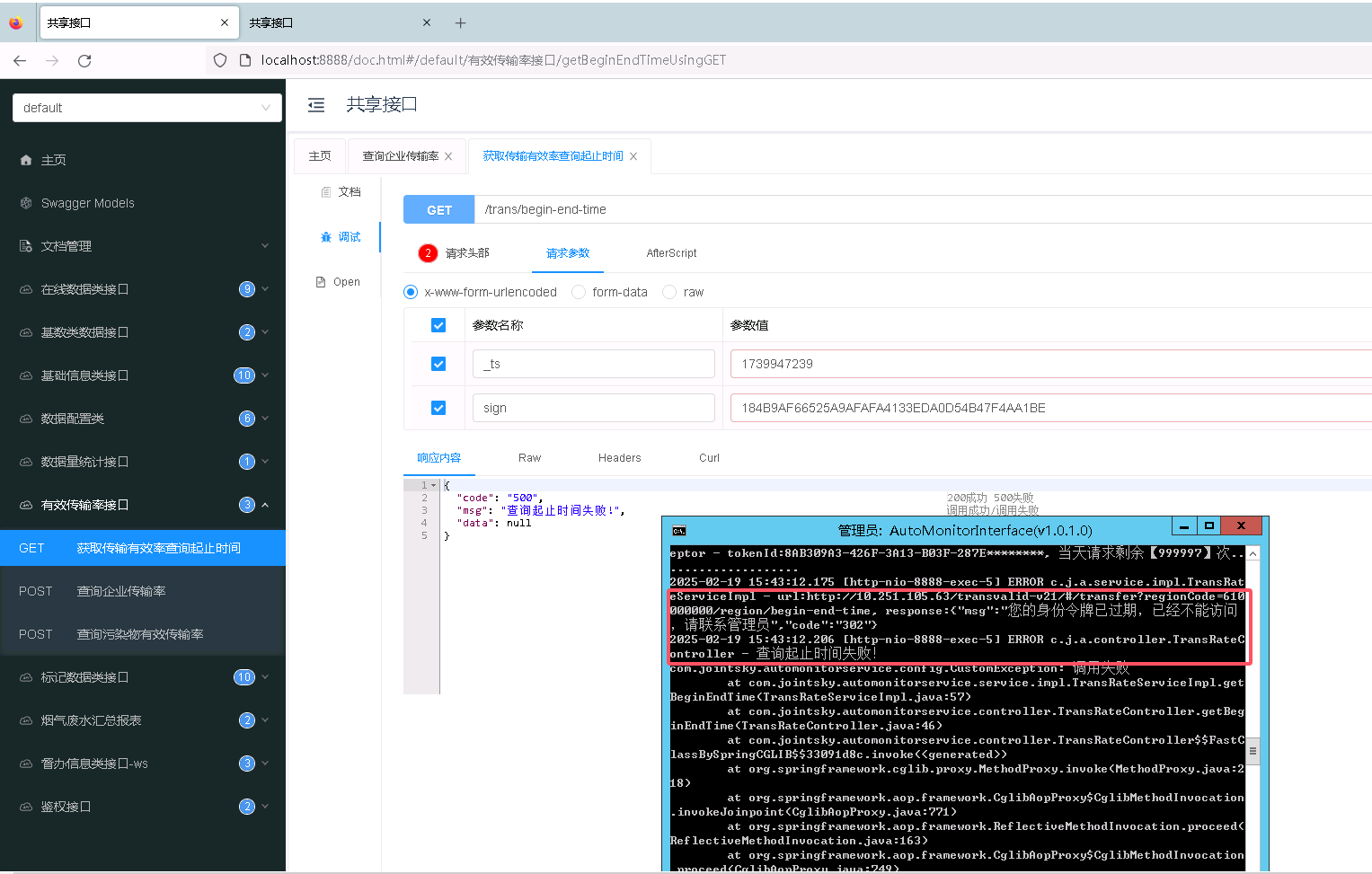
Task: Switch to the 查询企业传输率 tab
Action: coord(401,156)
